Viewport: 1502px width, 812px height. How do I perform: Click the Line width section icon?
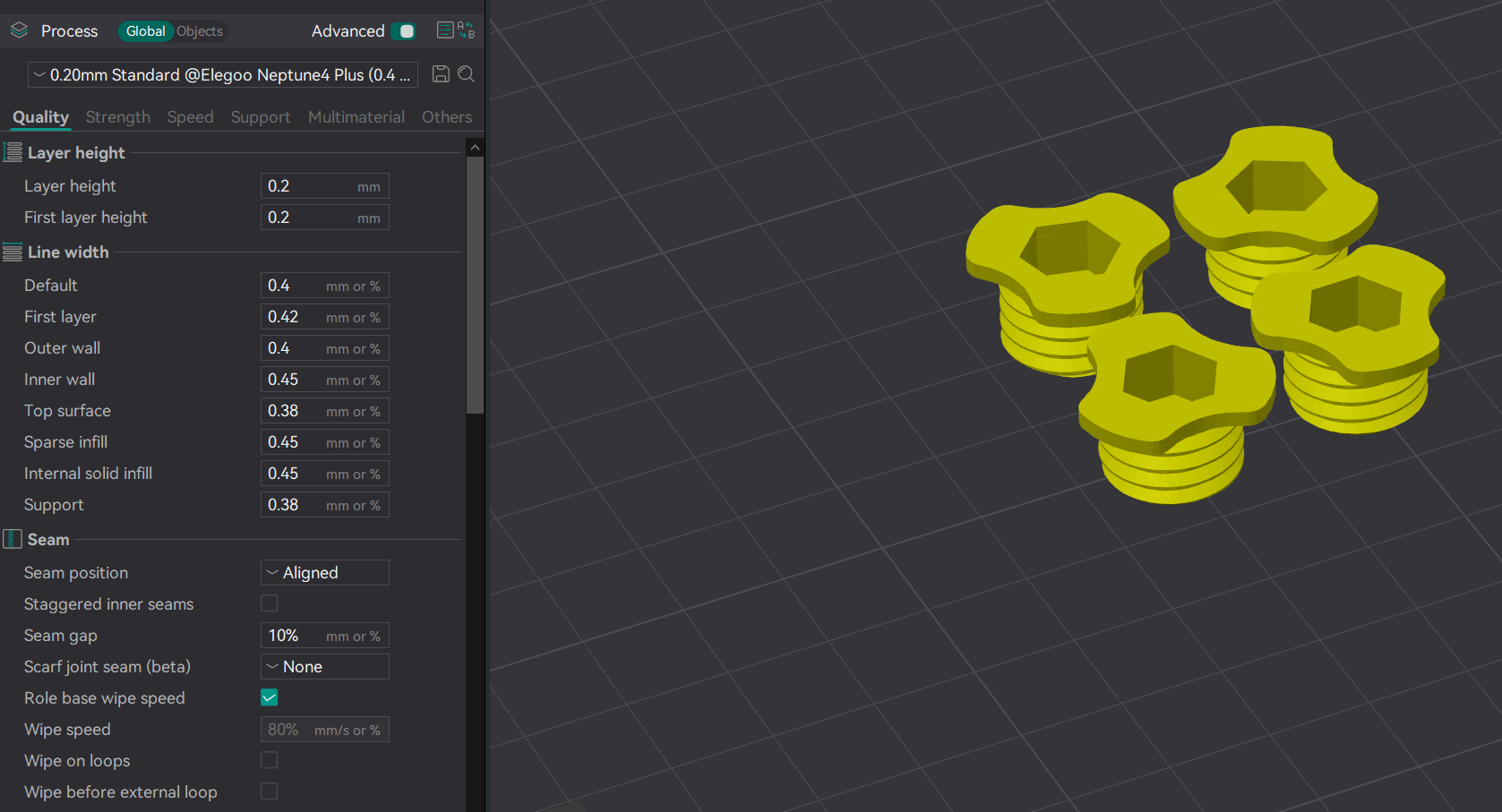tap(13, 251)
